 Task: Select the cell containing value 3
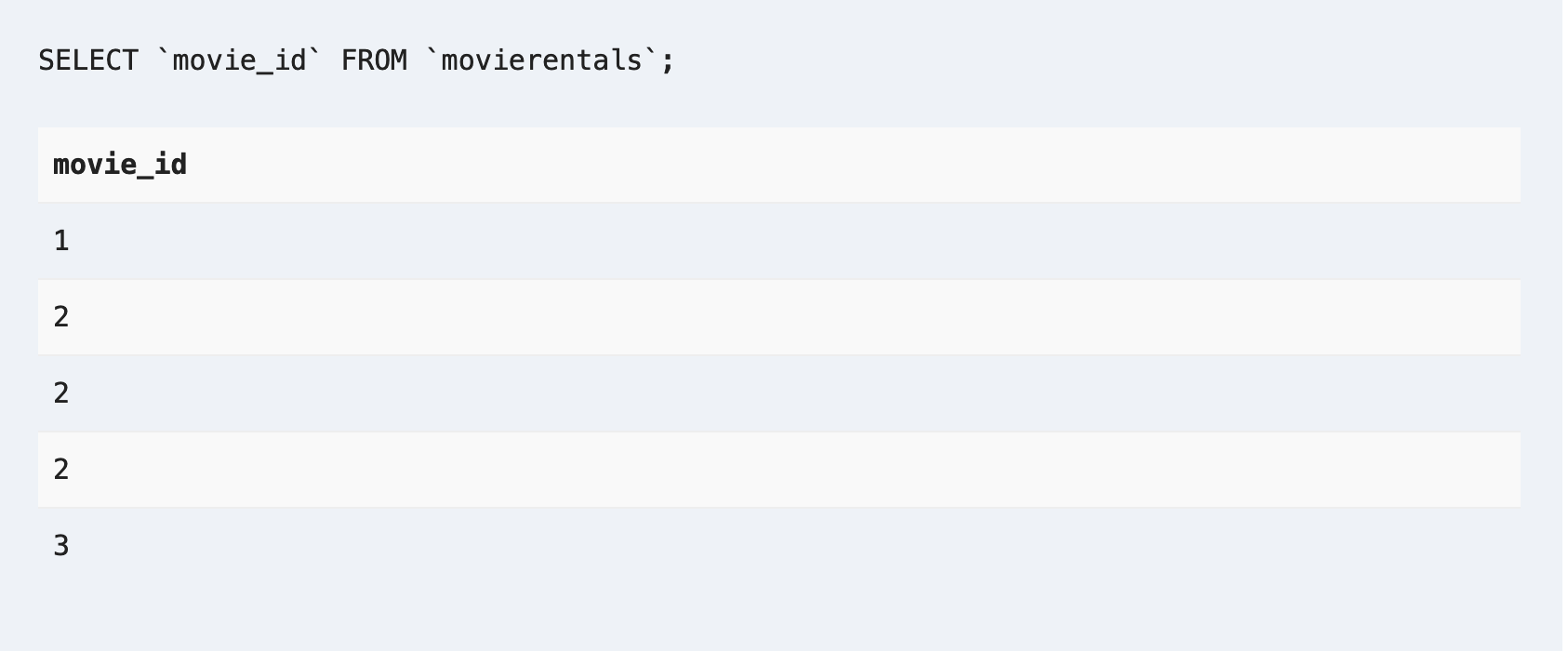61,546
